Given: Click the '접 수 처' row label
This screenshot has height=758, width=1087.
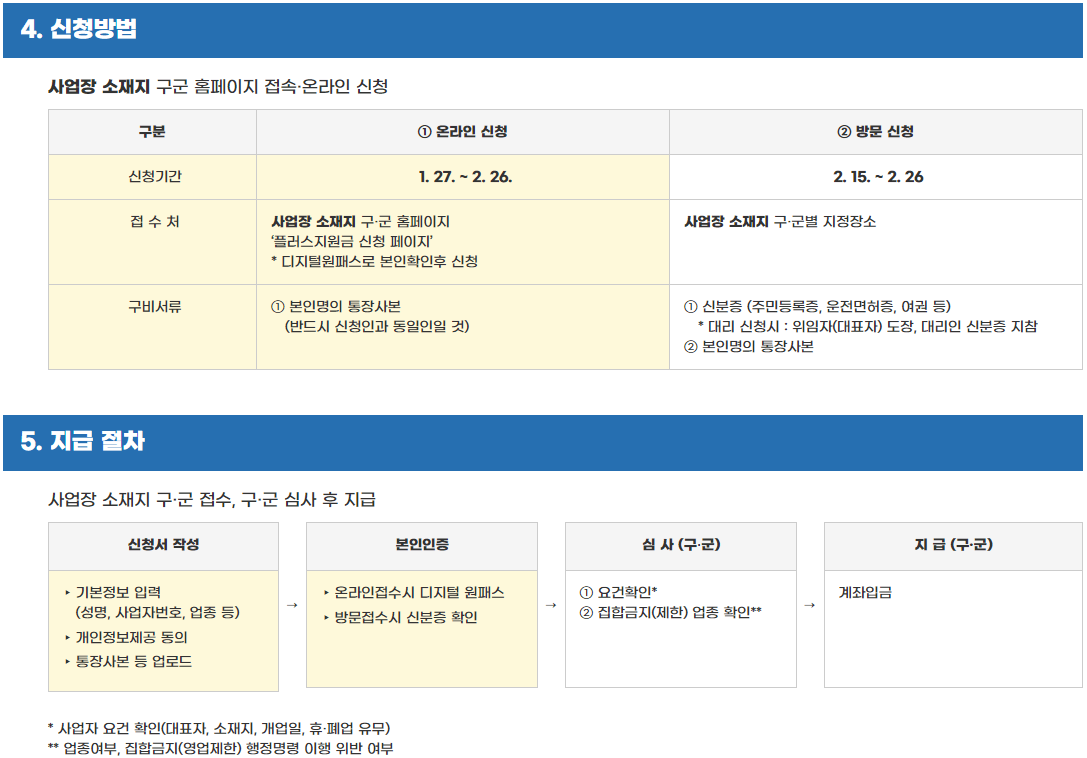Looking at the screenshot, I should pyautogui.click(x=155, y=221).
